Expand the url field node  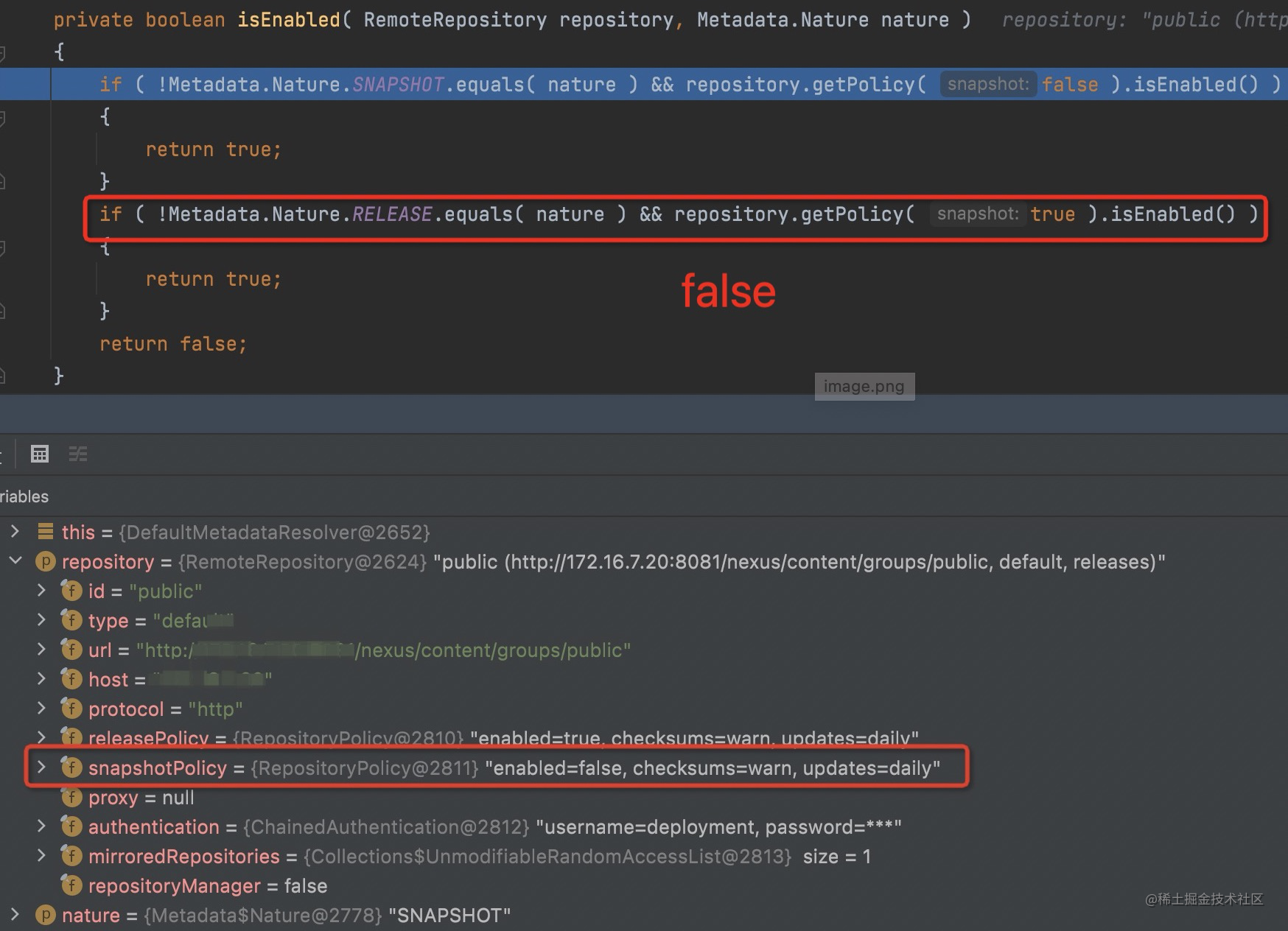coord(42,650)
